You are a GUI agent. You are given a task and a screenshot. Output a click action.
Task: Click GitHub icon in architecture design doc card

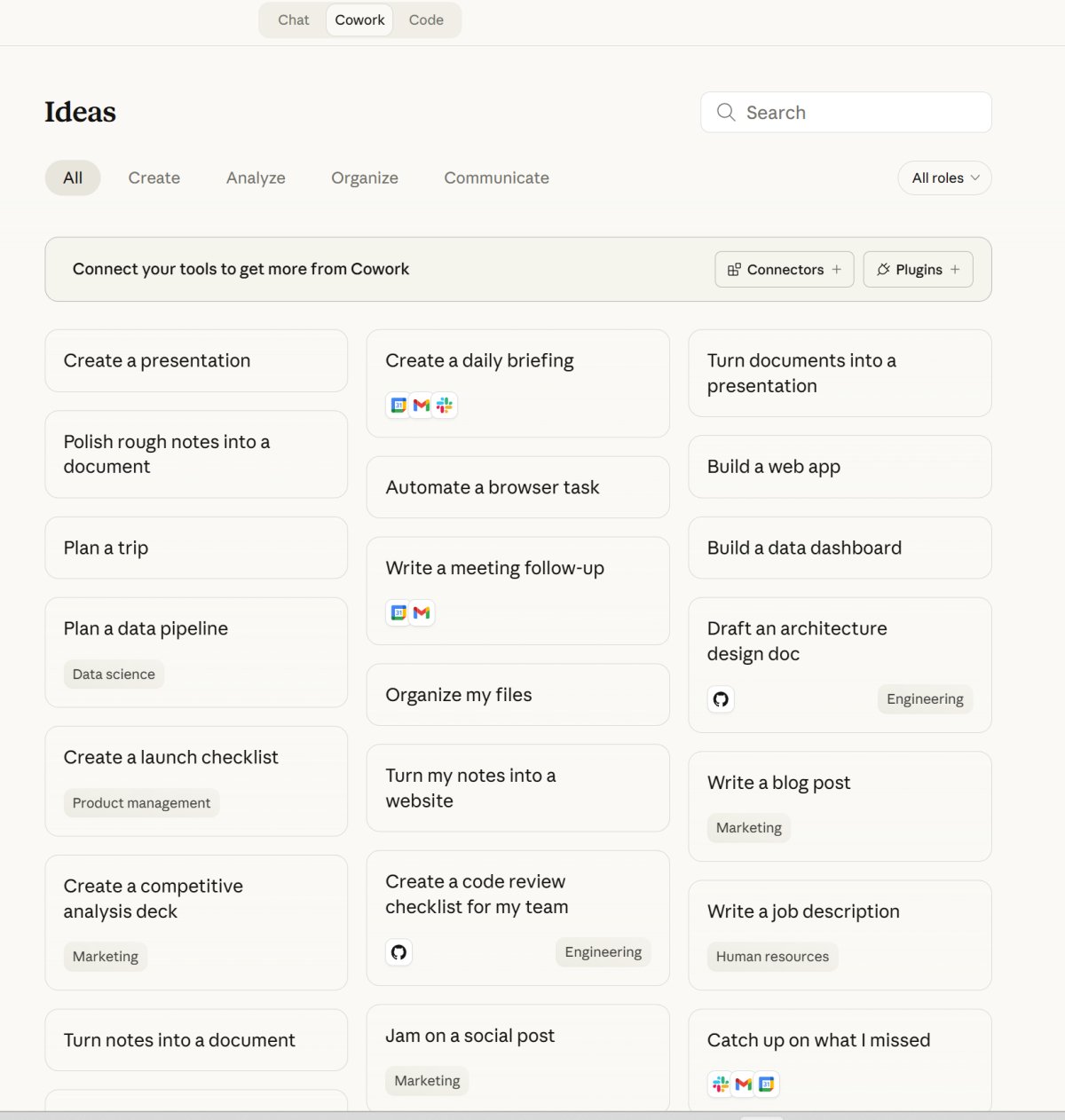(721, 699)
